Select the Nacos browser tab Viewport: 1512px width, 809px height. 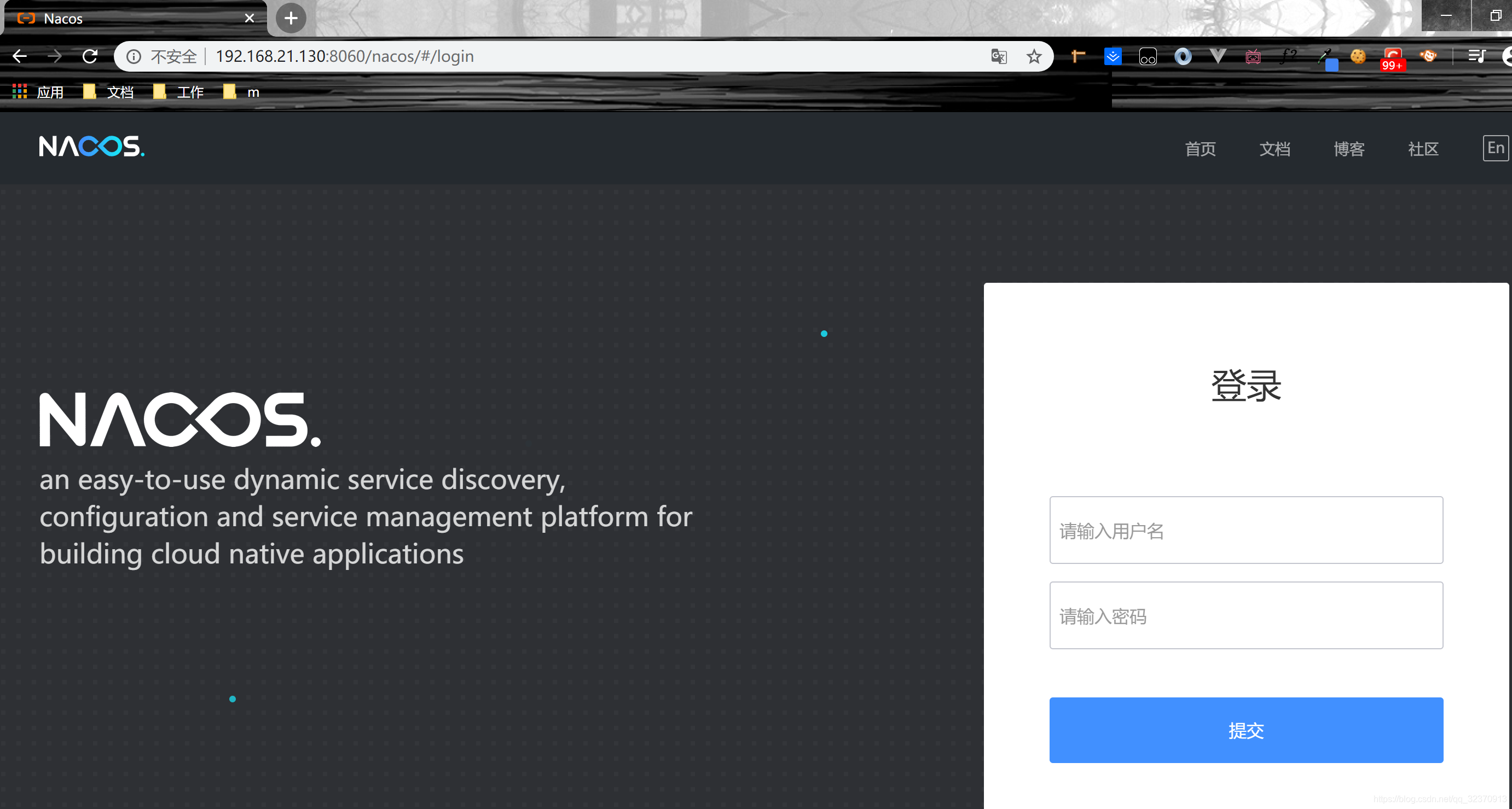(135, 18)
